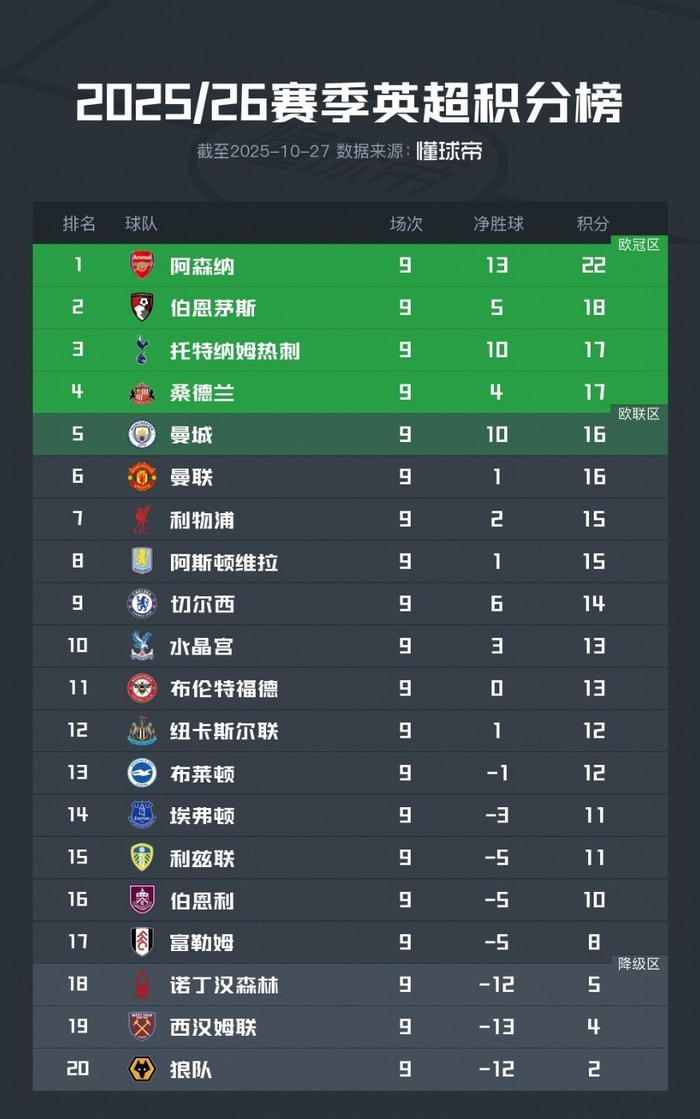The image size is (700, 1119).
Task: Click the Arsenal club crest
Action: tap(142, 265)
